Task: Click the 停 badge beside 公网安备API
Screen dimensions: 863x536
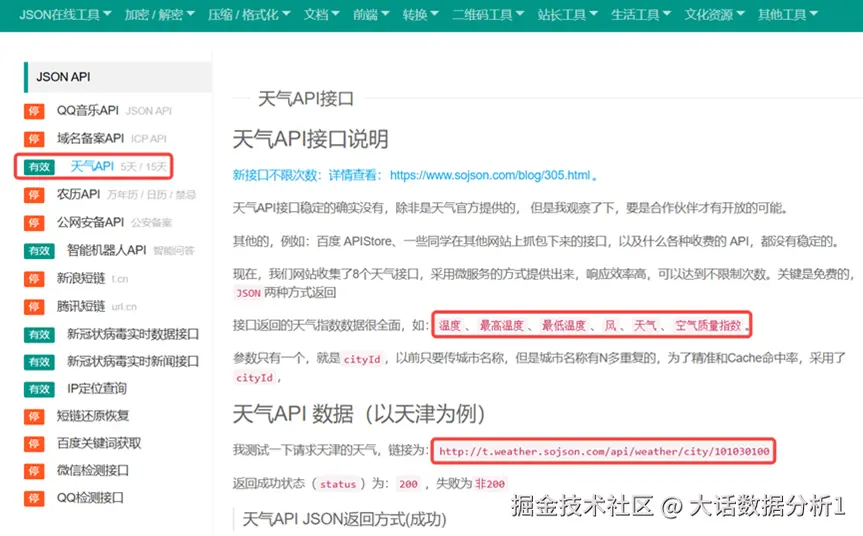Action: point(34,223)
